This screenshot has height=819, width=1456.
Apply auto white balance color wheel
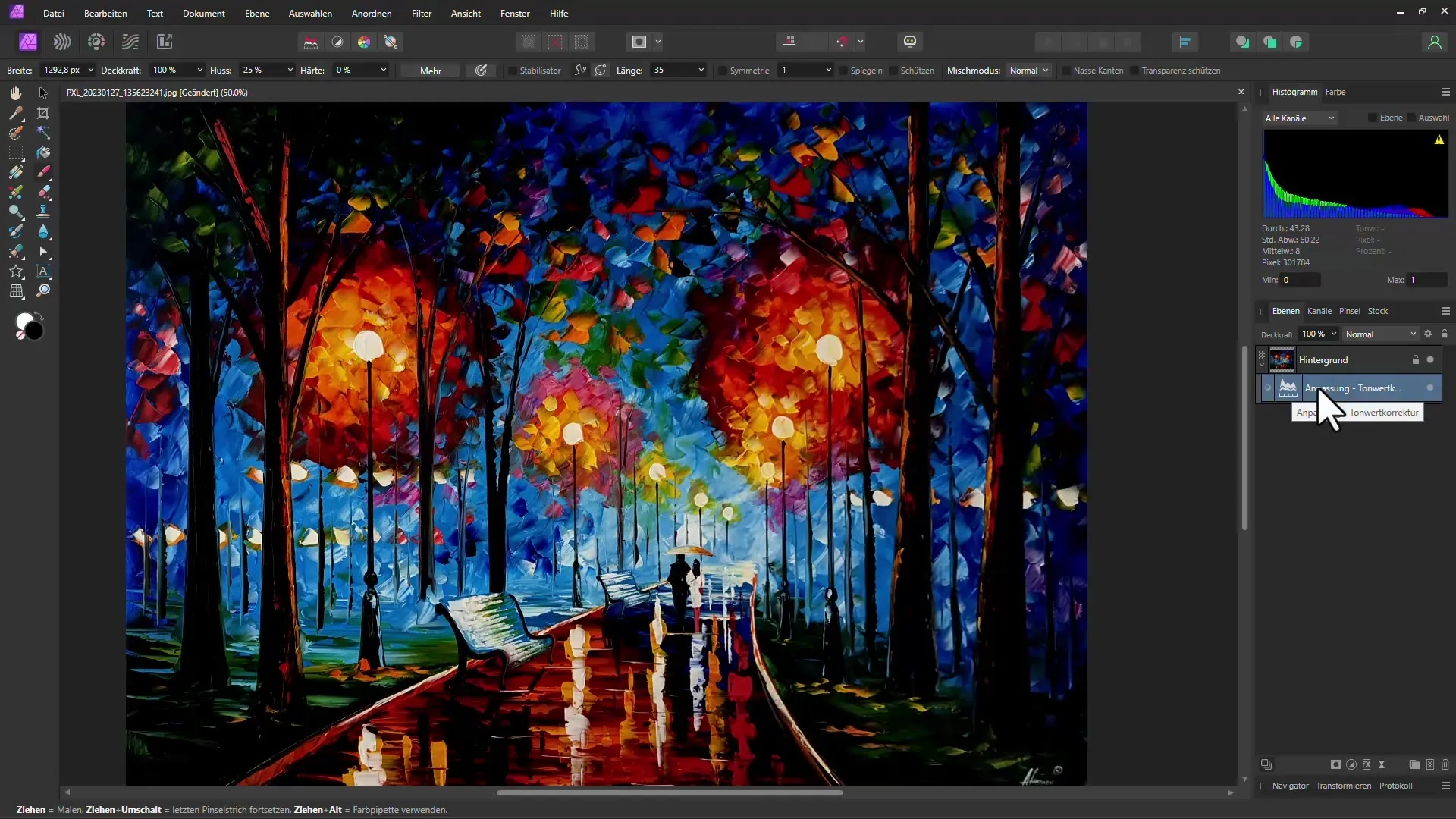pos(364,42)
